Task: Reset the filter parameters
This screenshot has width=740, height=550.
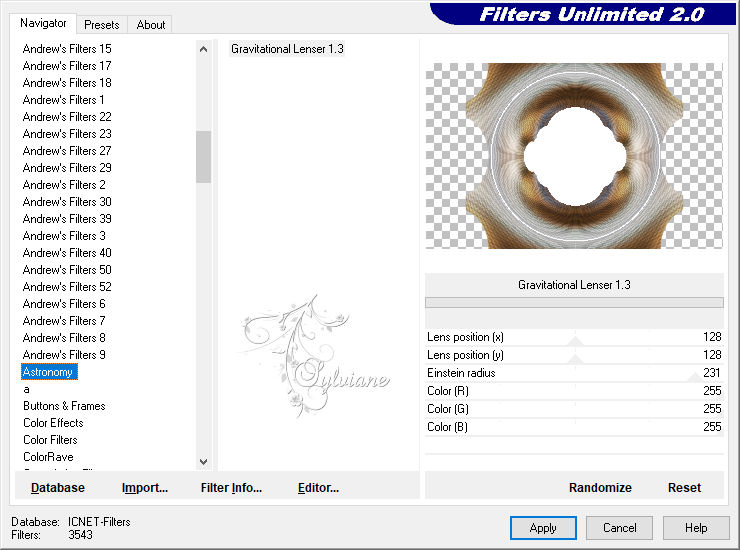Action: 684,488
